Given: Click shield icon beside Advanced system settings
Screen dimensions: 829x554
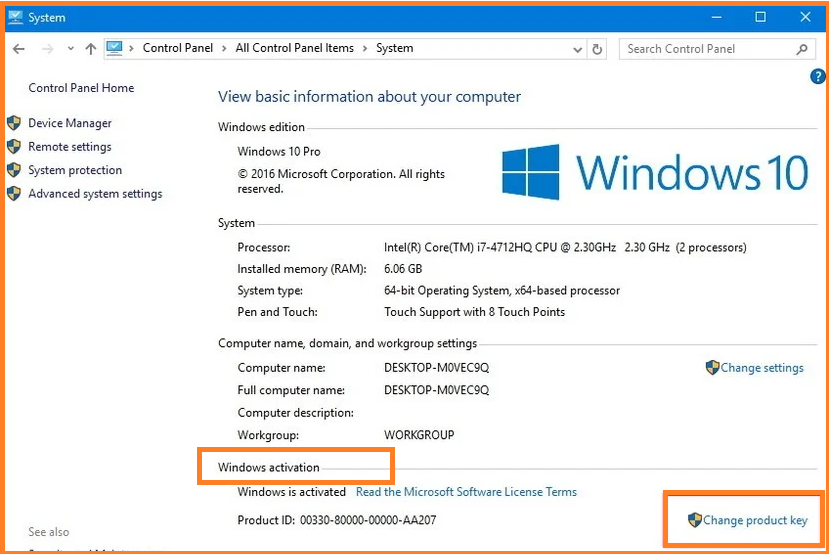Looking at the screenshot, I should 14,193.
